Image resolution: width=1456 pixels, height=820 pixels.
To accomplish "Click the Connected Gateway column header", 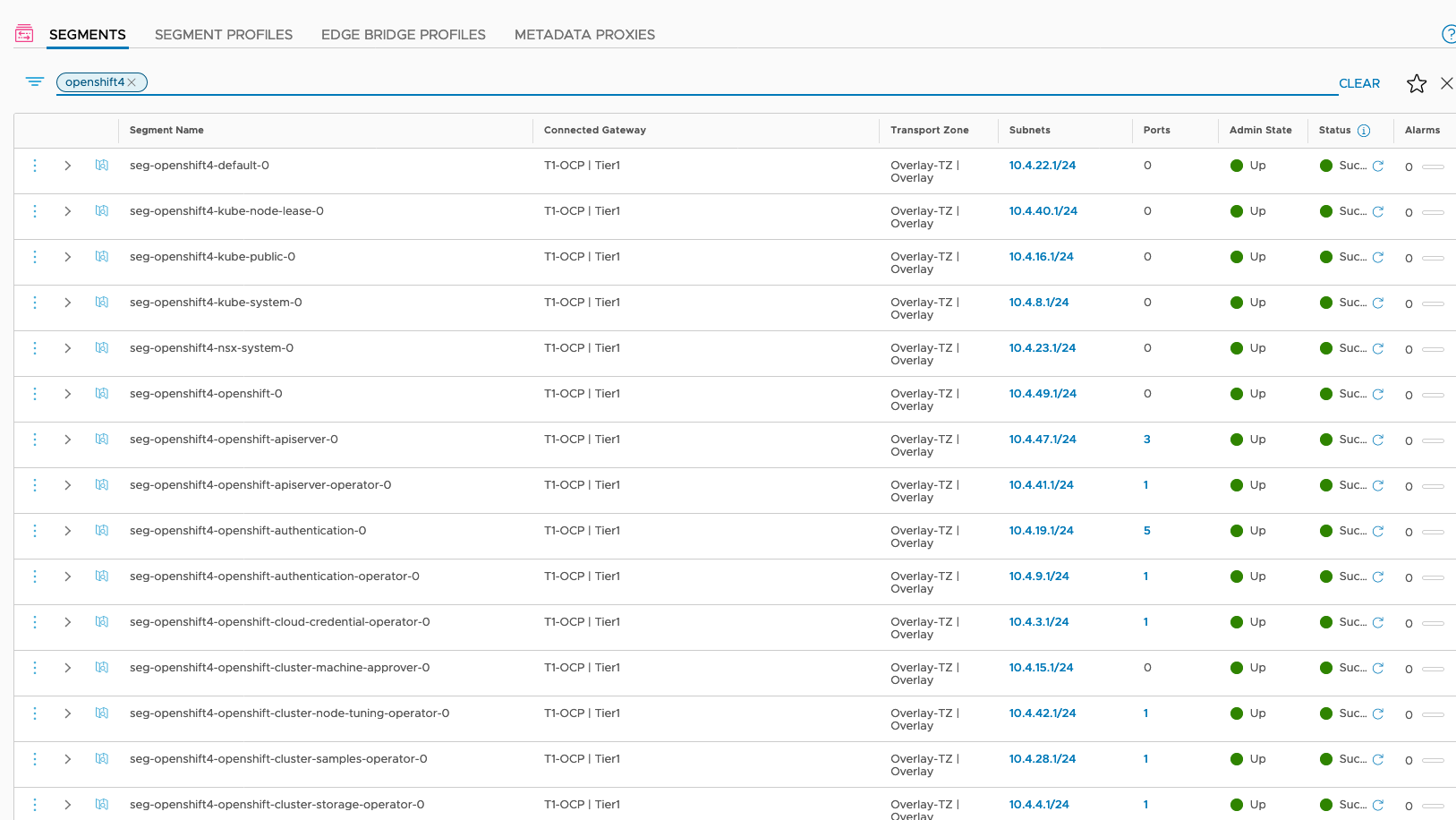I will (x=595, y=131).
